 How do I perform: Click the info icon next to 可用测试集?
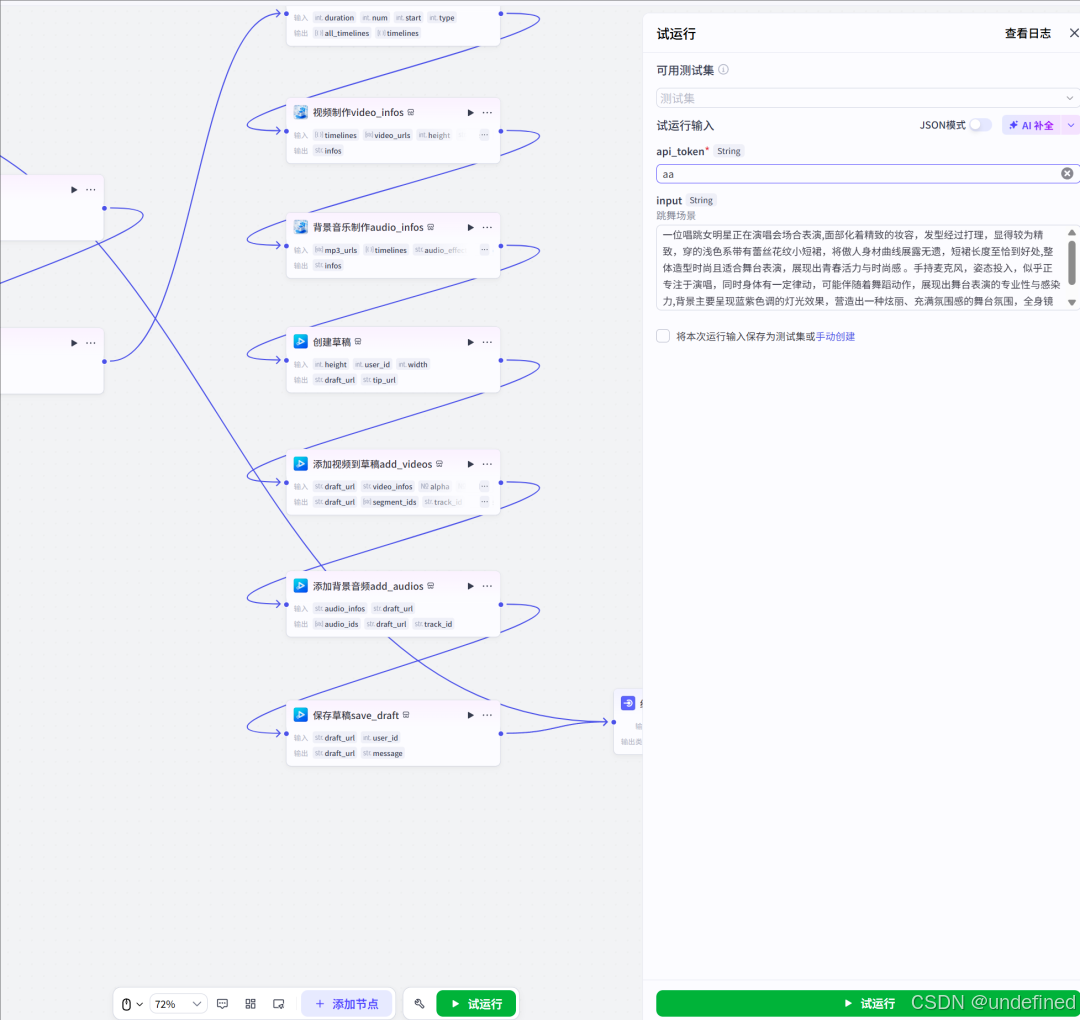click(x=724, y=70)
